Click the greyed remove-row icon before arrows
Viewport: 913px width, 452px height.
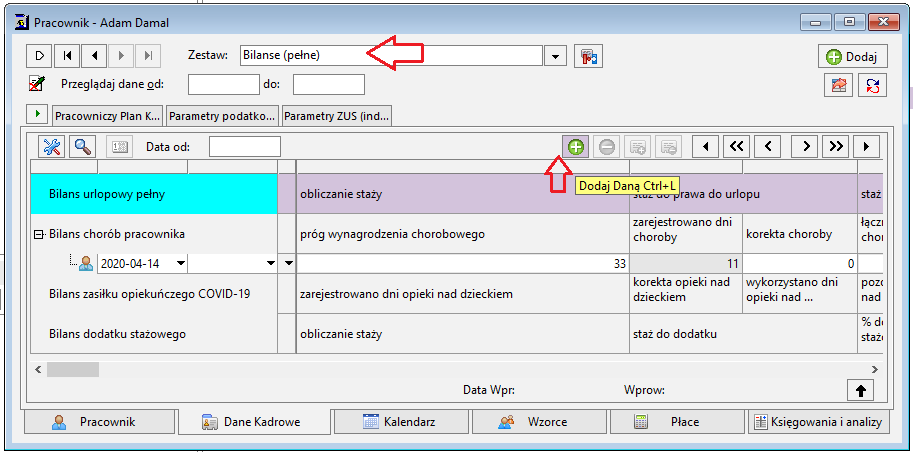[668, 147]
